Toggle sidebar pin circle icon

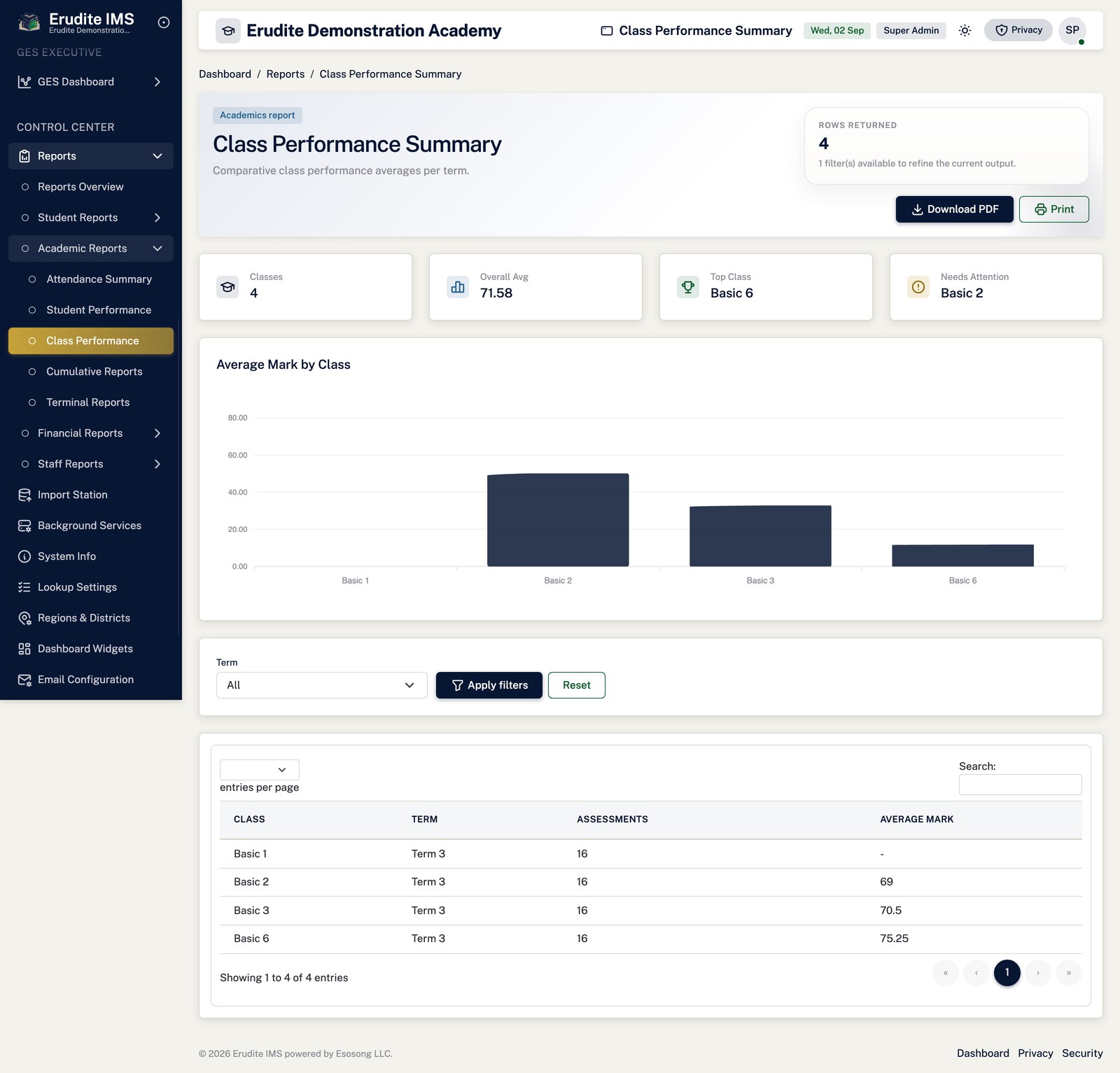(164, 22)
